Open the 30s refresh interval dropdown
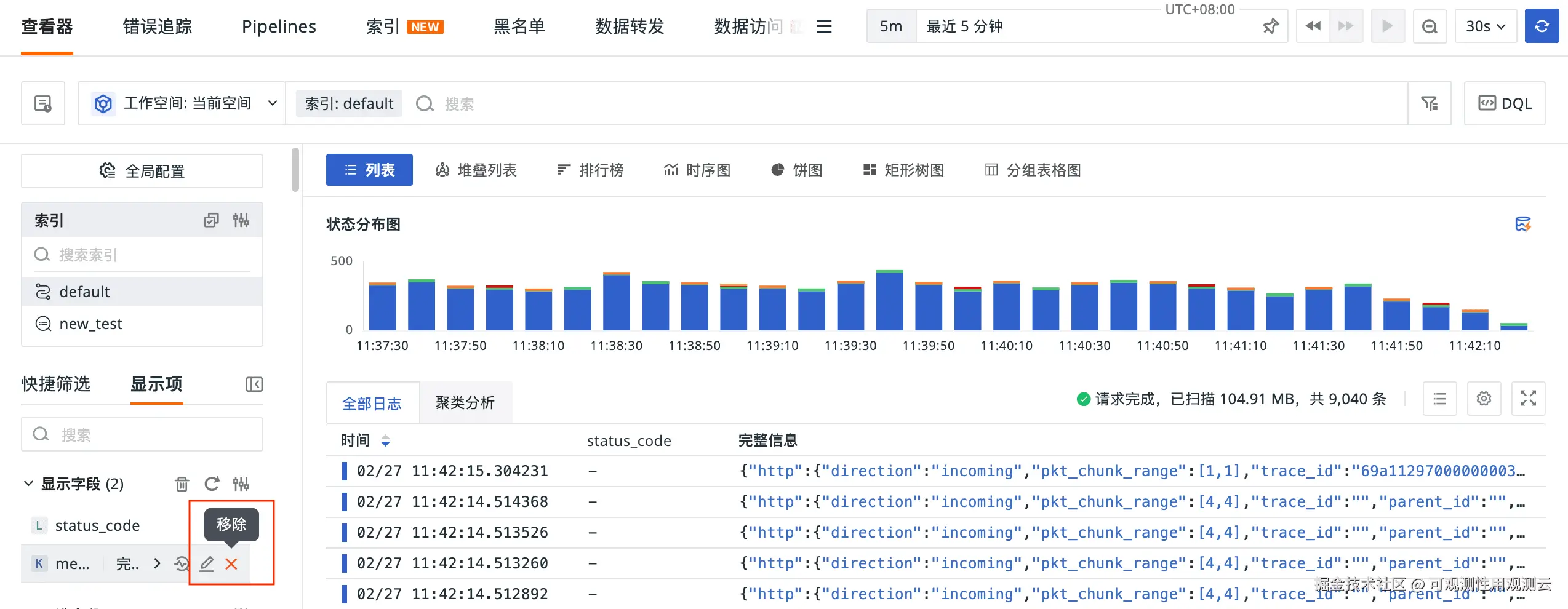The width and height of the screenshot is (1568, 609). [x=1485, y=26]
